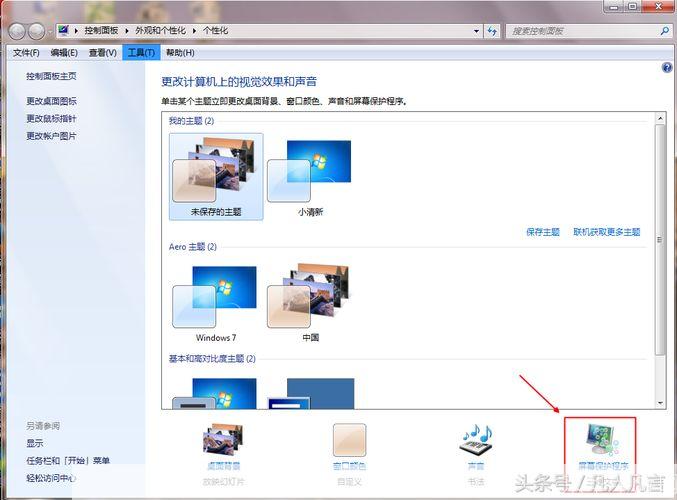Image resolution: width=677 pixels, height=500 pixels.
Task: Click the search magnifier icon
Action: tap(664, 31)
